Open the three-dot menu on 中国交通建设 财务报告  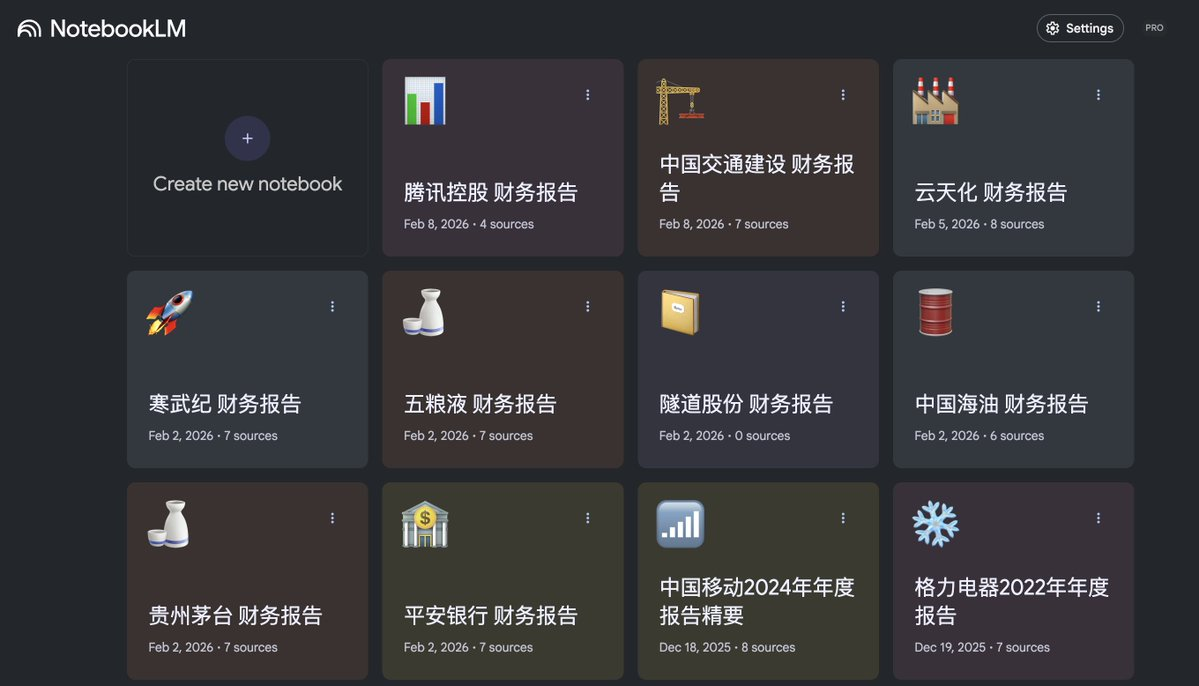[843, 95]
